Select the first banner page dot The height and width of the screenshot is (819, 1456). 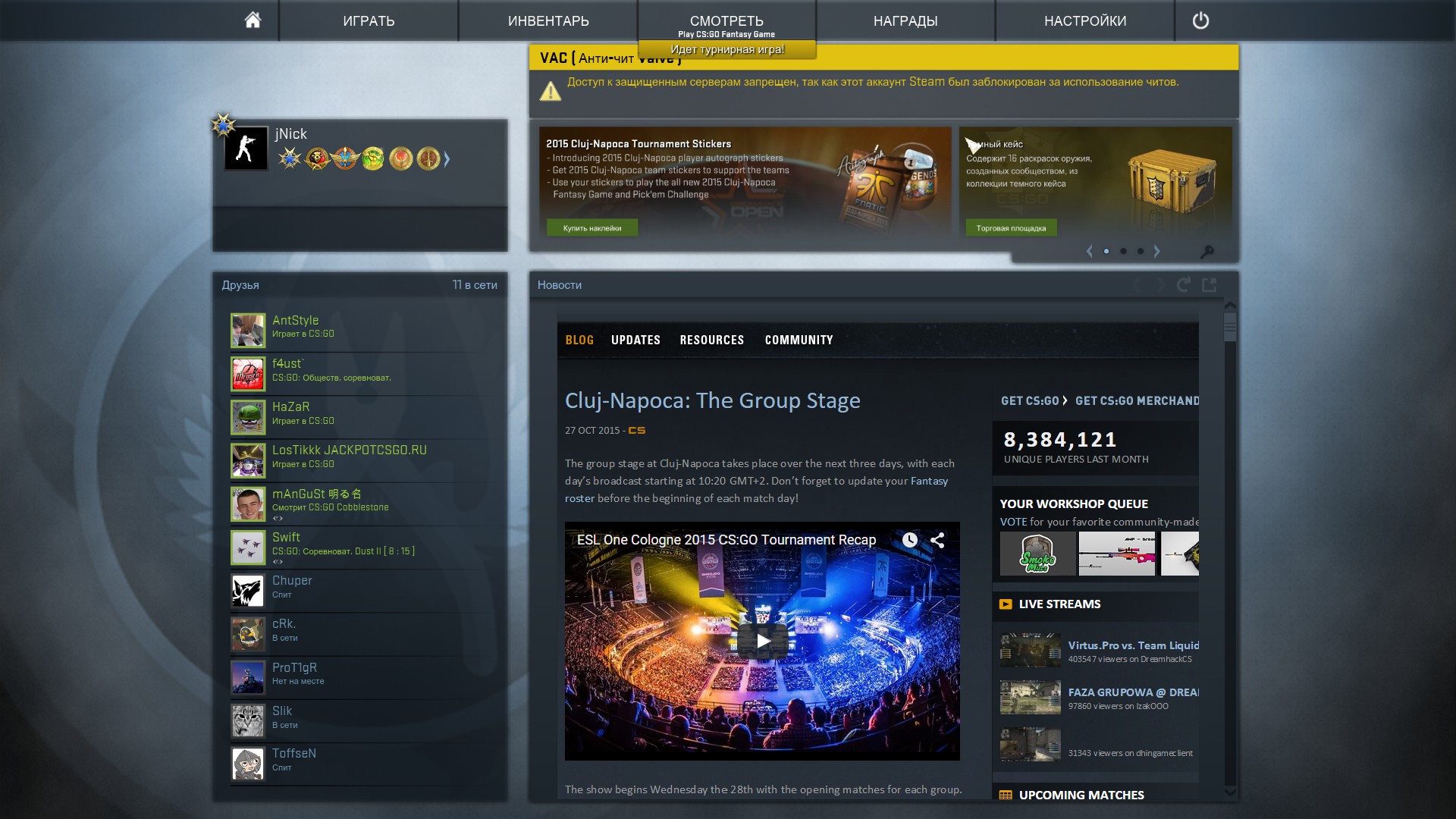[1106, 251]
